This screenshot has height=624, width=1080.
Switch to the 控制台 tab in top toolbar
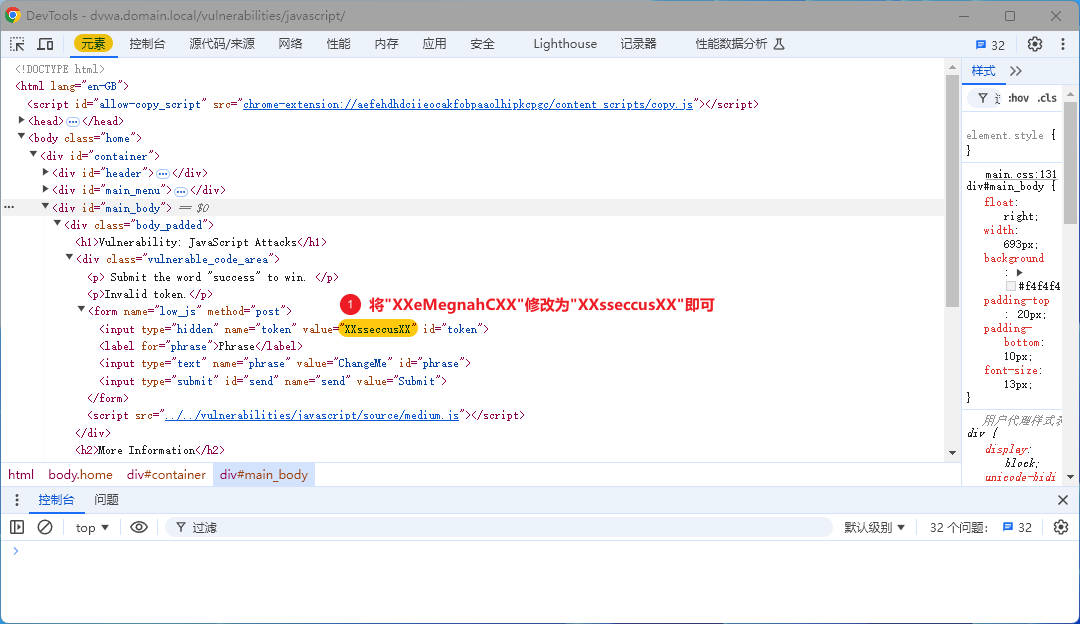[x=147, y=44]
